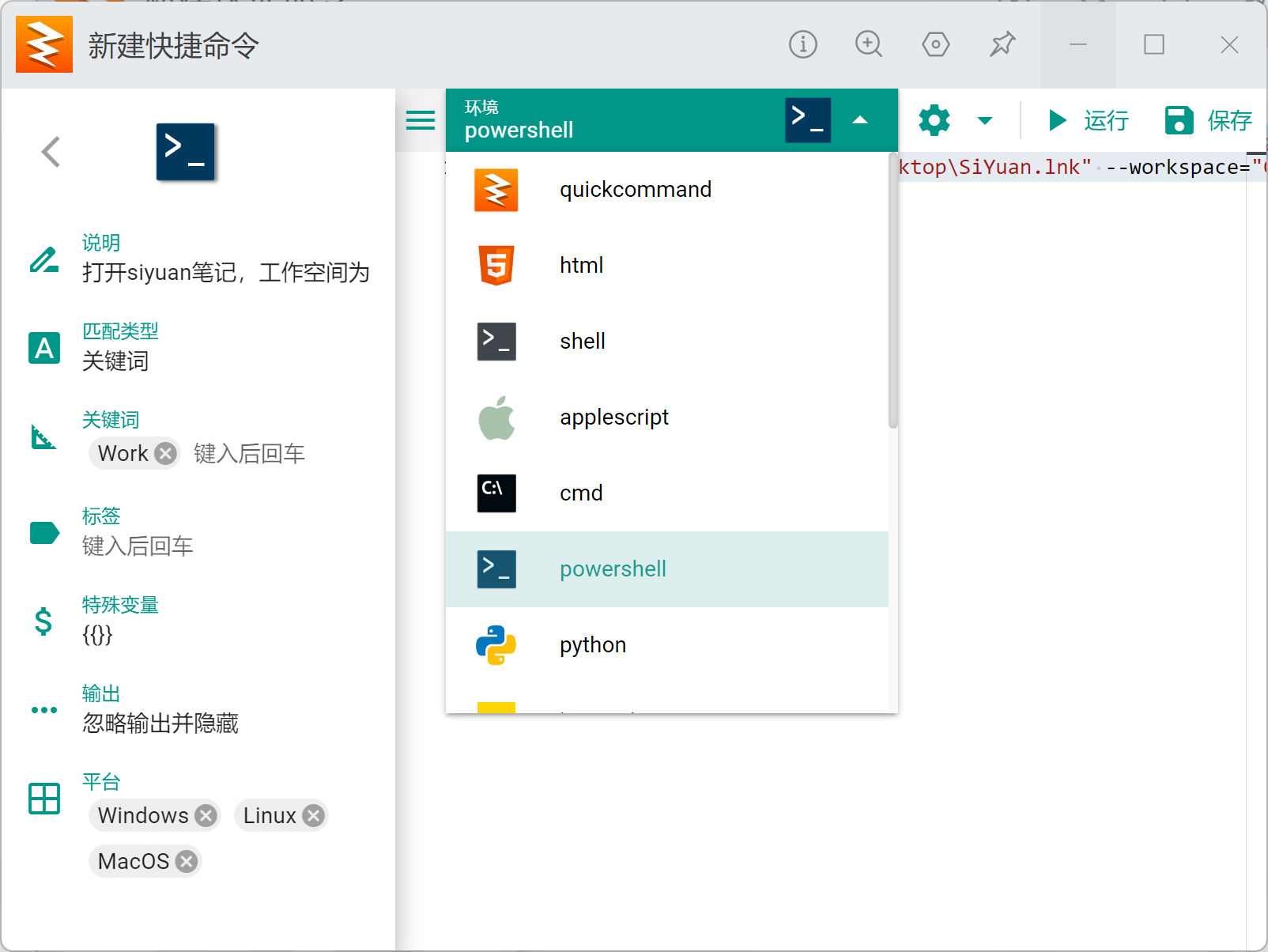
Task: Remove the Work keyword chip
Action: click(x=165, y=454)
